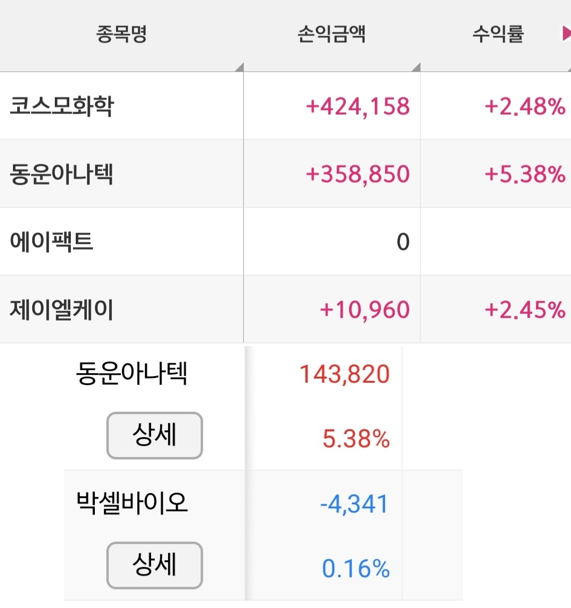This screenshot has width=571, height=608.
Task: Open 상세 button under 동운아나텍
Action: point(155,435)
